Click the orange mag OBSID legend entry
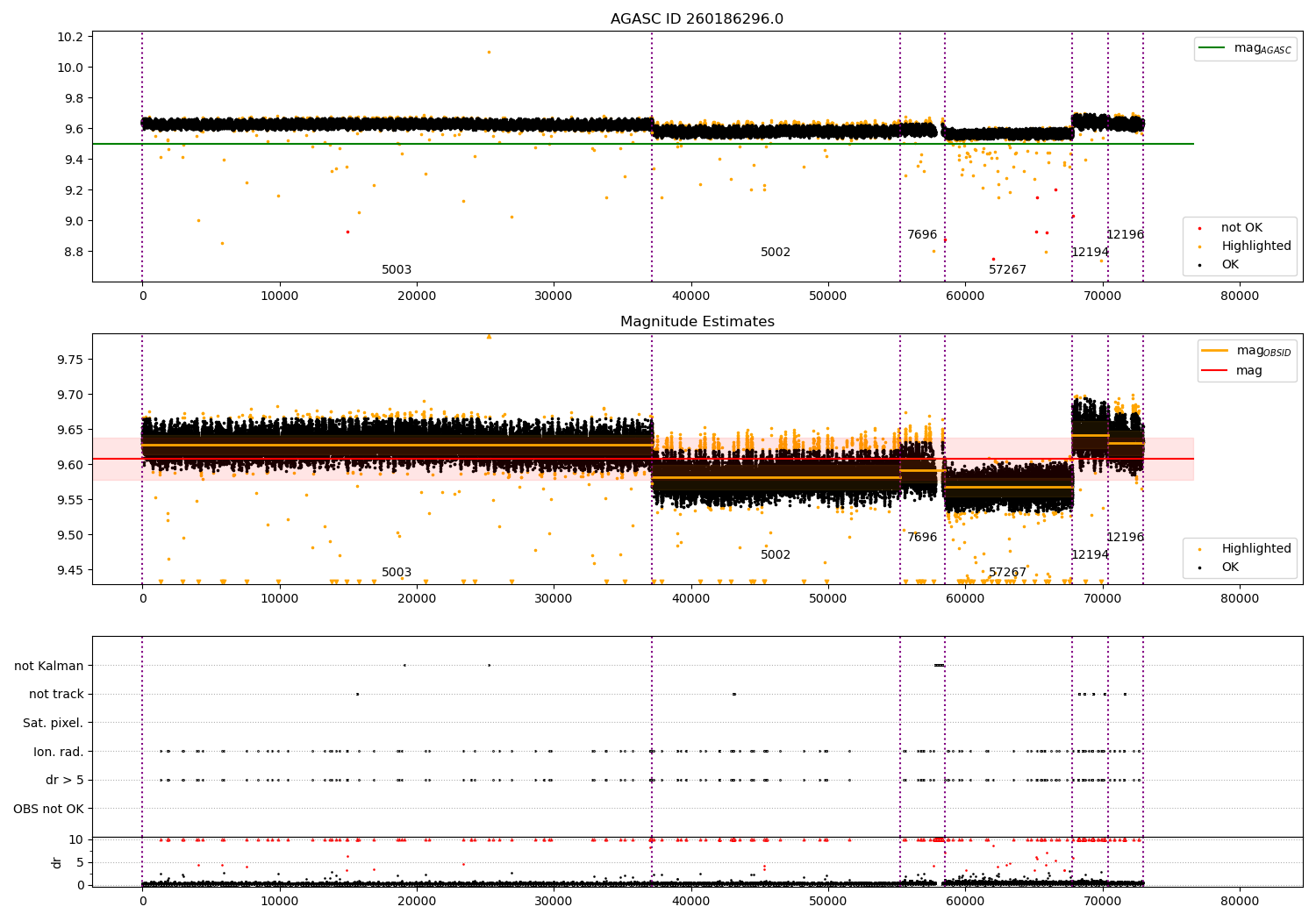Viewport: 1316px width, 921px height. 1246,352
